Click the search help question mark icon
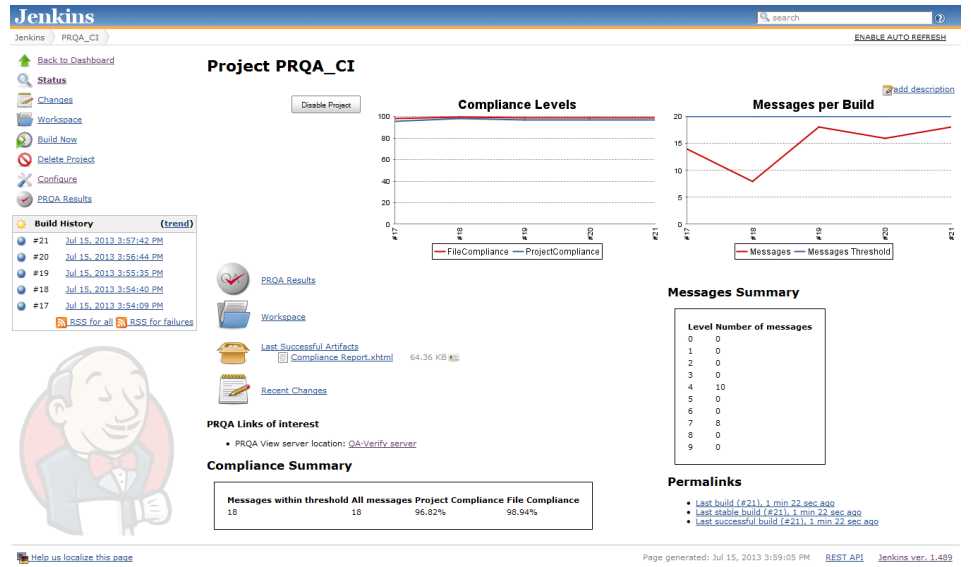The height and width of the screenshot is (567, 971). coord(939,18)
